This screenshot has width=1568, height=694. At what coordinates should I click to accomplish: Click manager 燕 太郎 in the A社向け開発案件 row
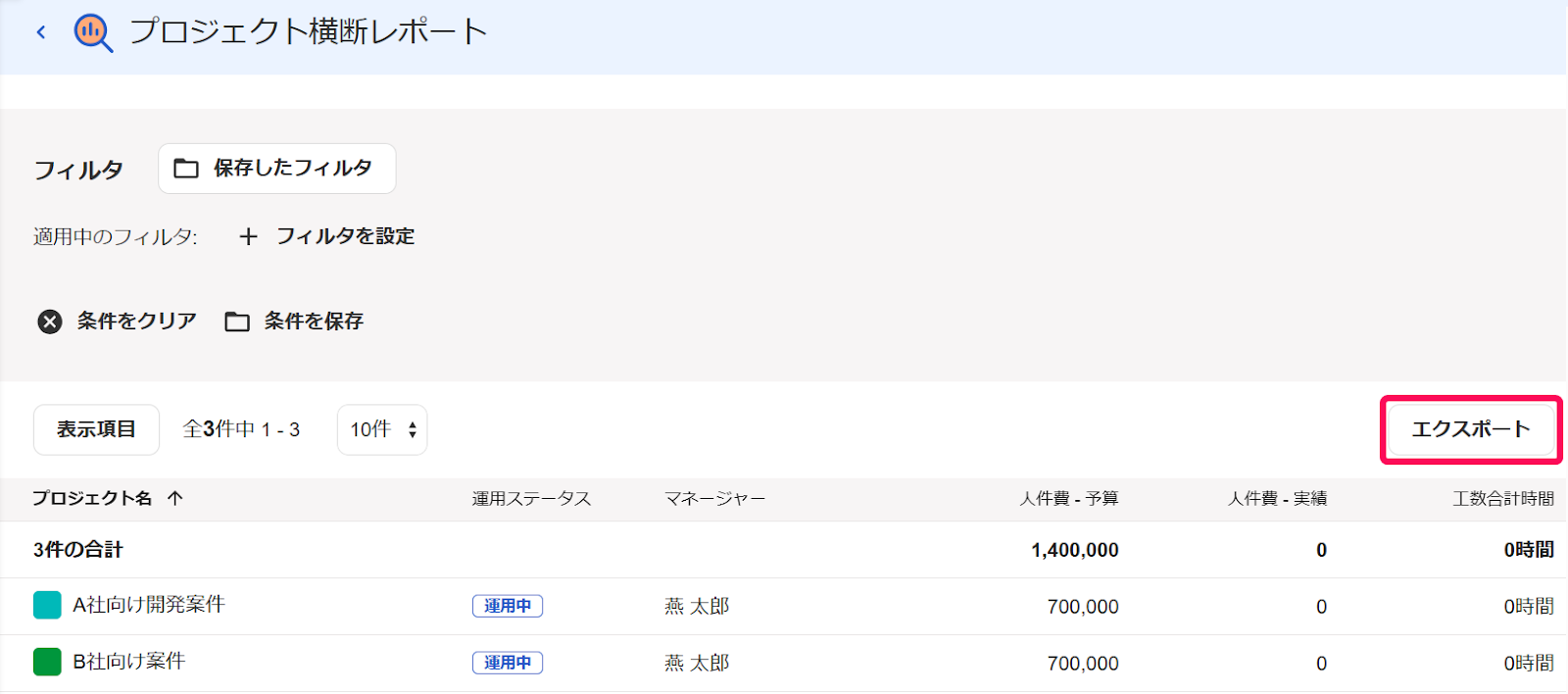[x=697, y=607]
